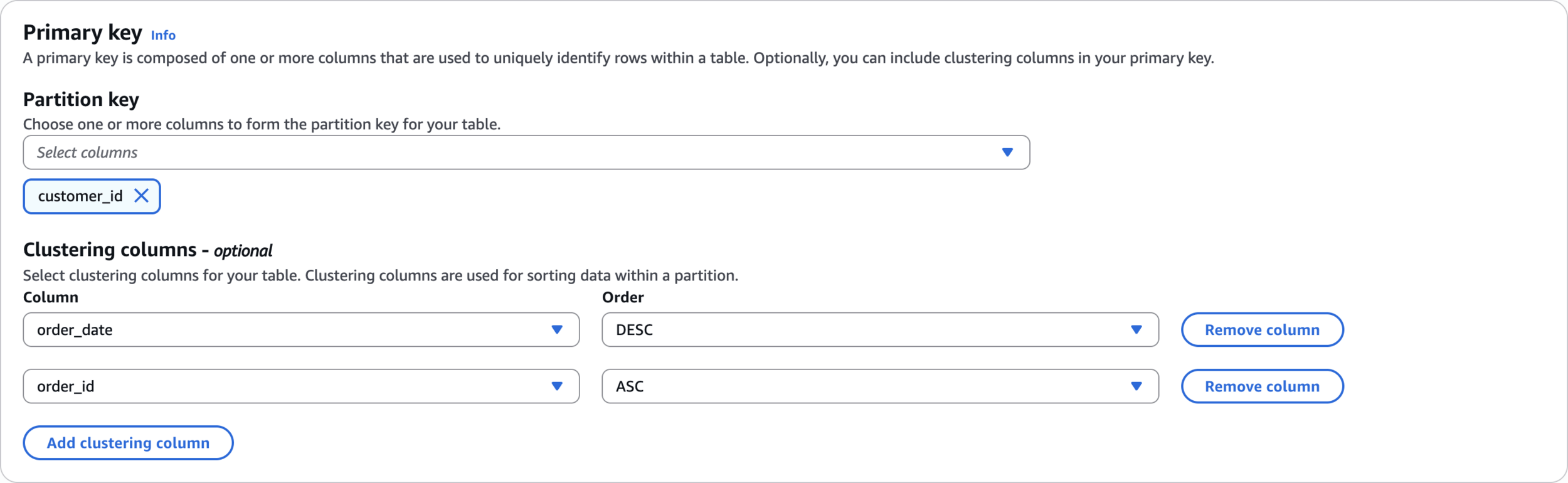Viewport: 1568px width, 483px height.
Task: Click the Order field label
Action: coord(623,297)
